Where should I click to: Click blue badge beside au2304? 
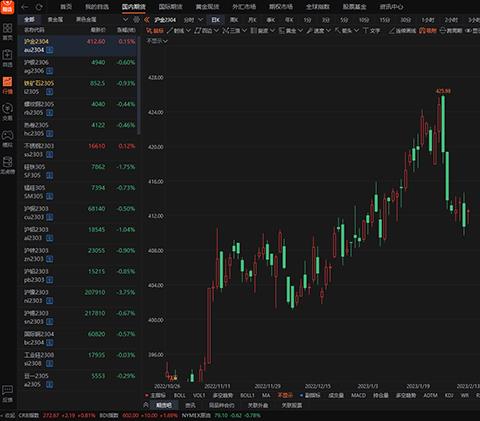50,50
